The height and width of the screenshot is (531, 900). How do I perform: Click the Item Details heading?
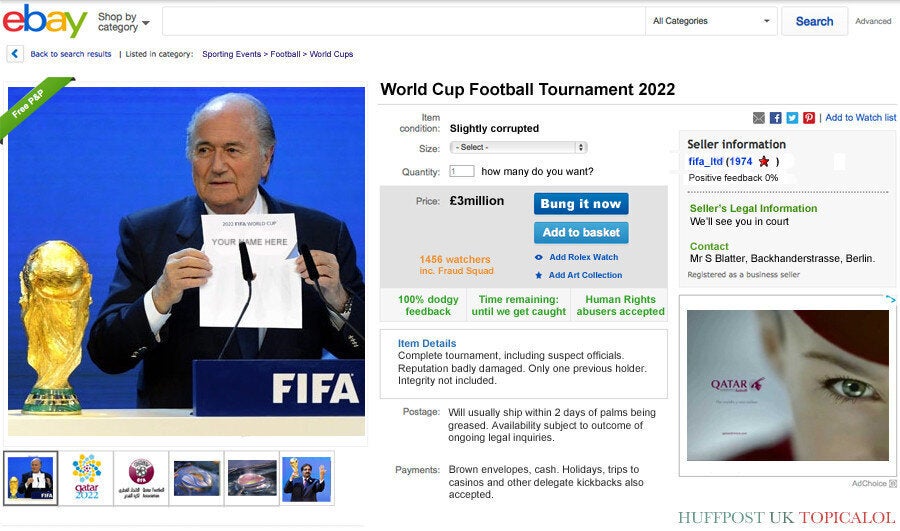(426, 343)
